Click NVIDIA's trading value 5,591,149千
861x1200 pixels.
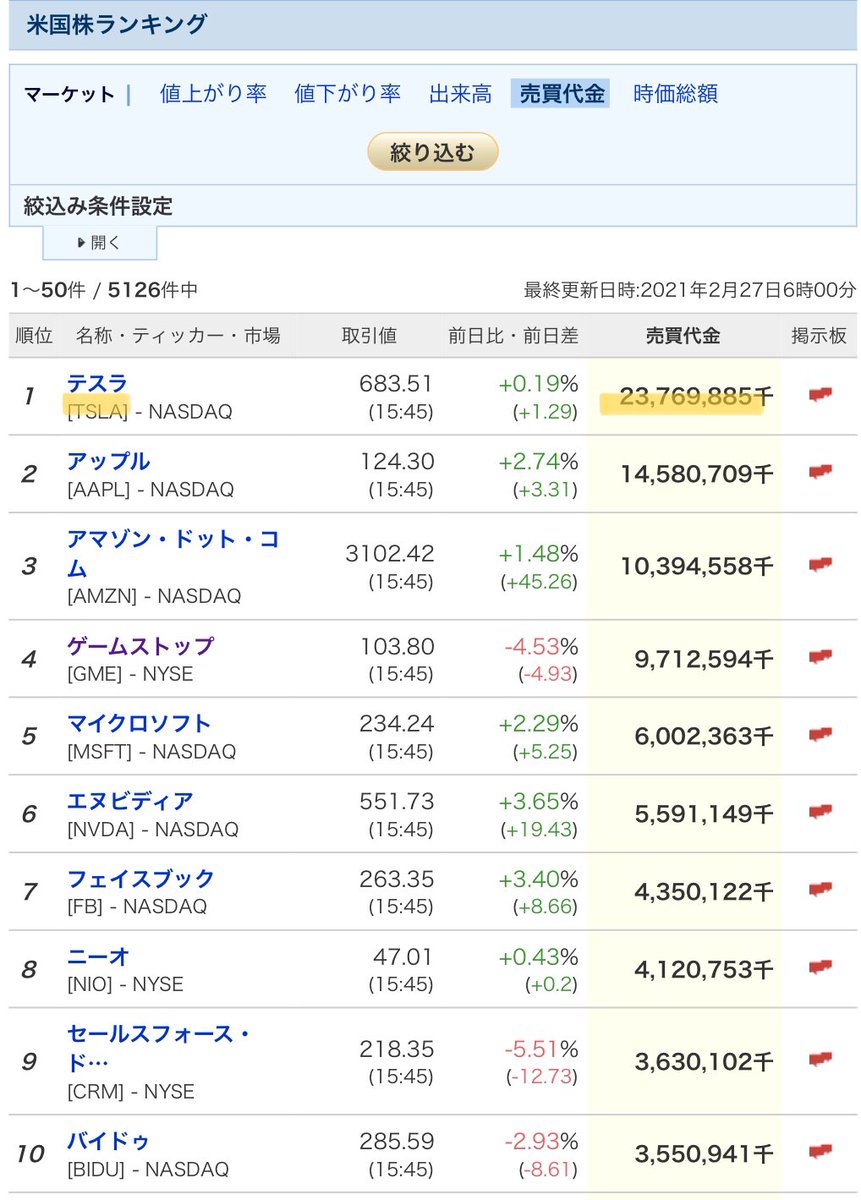tap(704, 814)
